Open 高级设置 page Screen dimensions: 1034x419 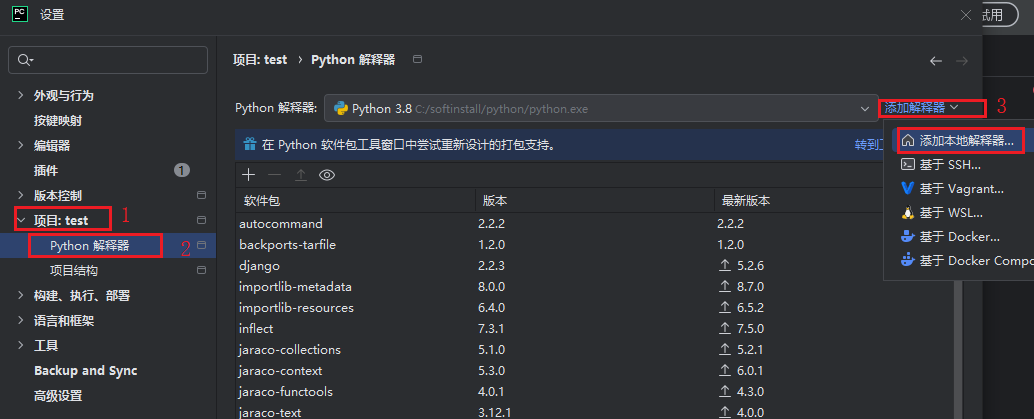point(58,395)
